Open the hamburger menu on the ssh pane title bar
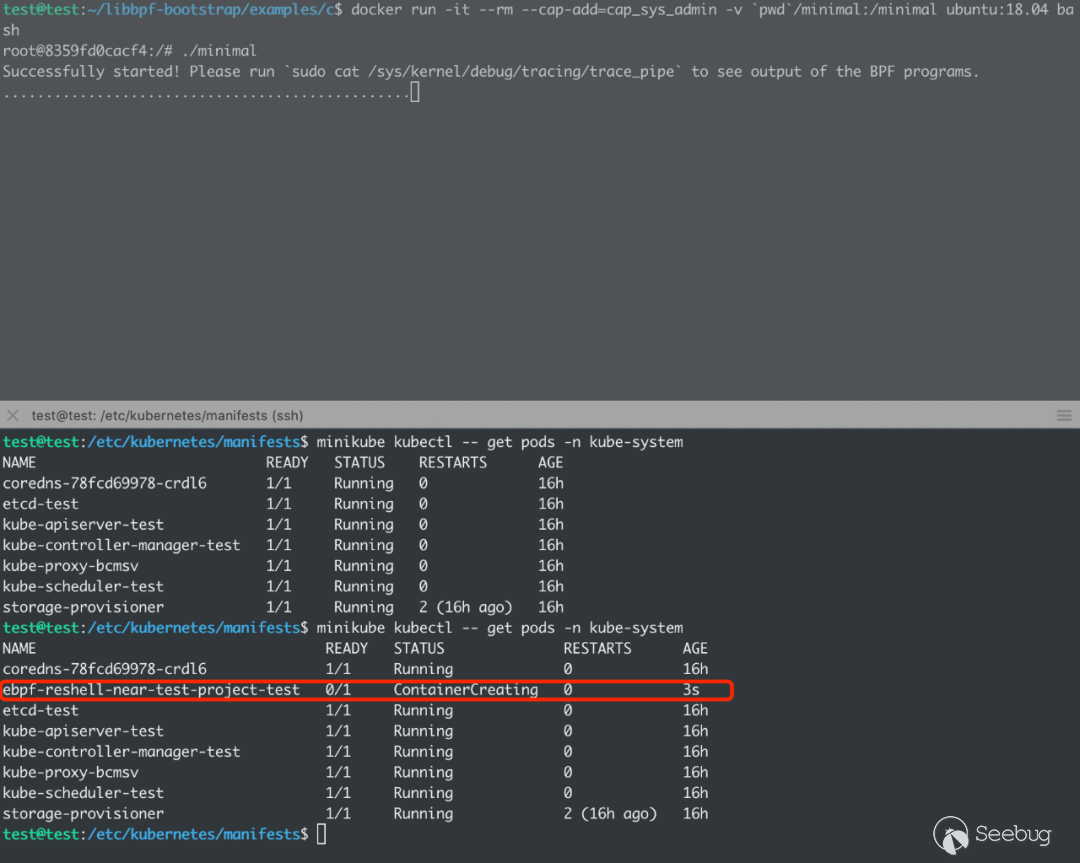The height and width of the screenshot is (863, 1080). [1063, 415]
